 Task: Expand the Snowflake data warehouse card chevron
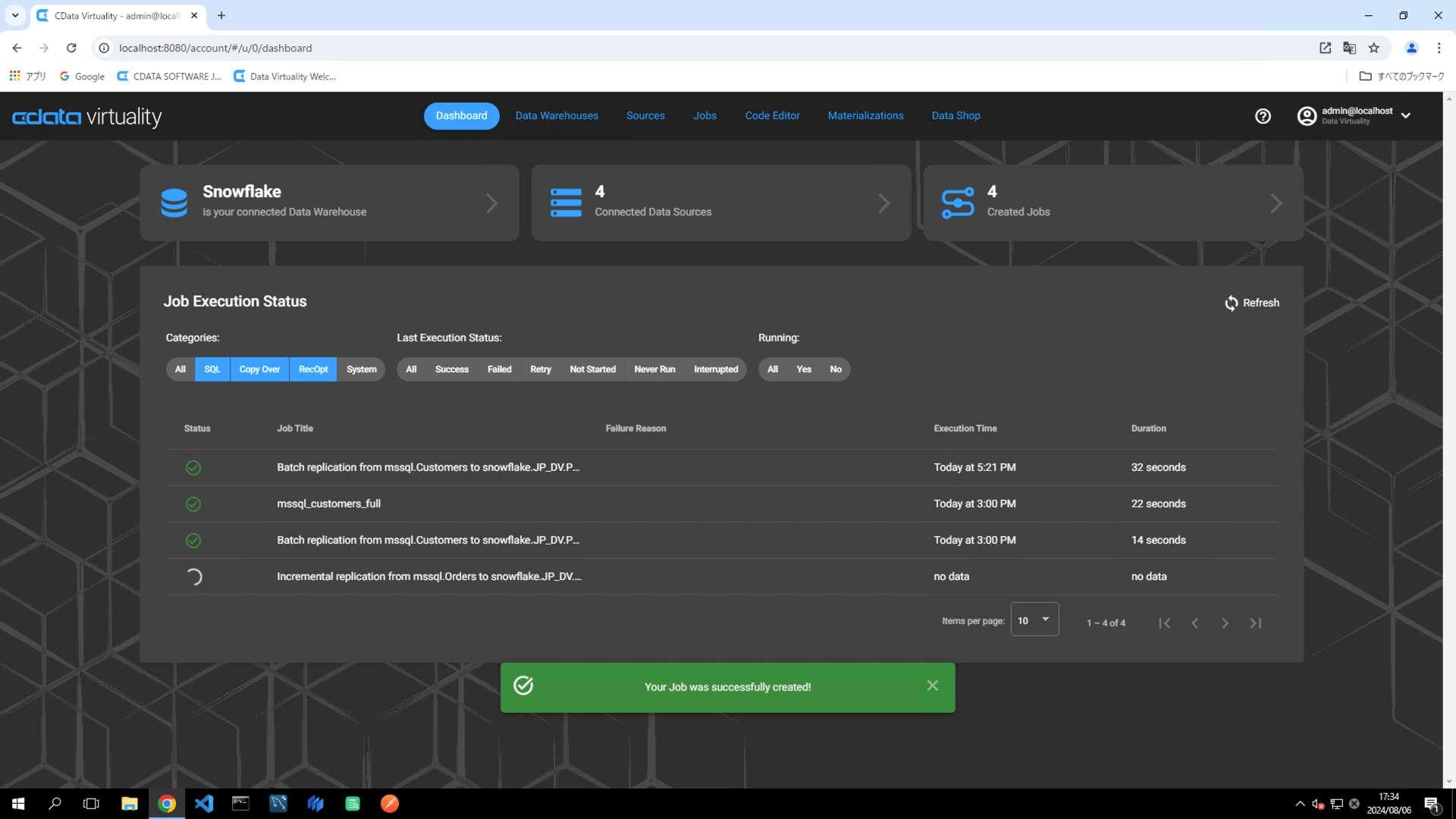point(491,203)
